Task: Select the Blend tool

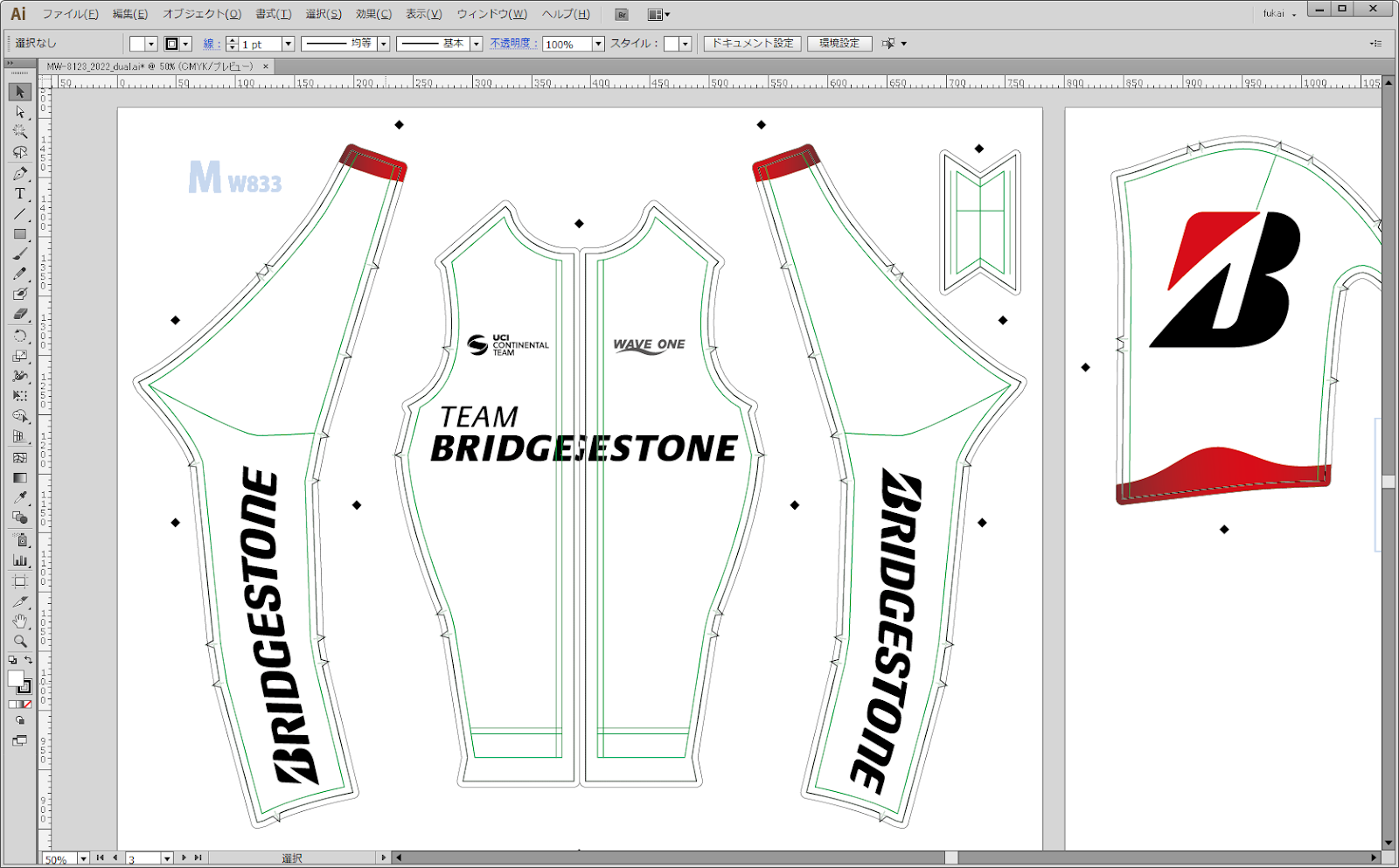Action: coord(20,517)
